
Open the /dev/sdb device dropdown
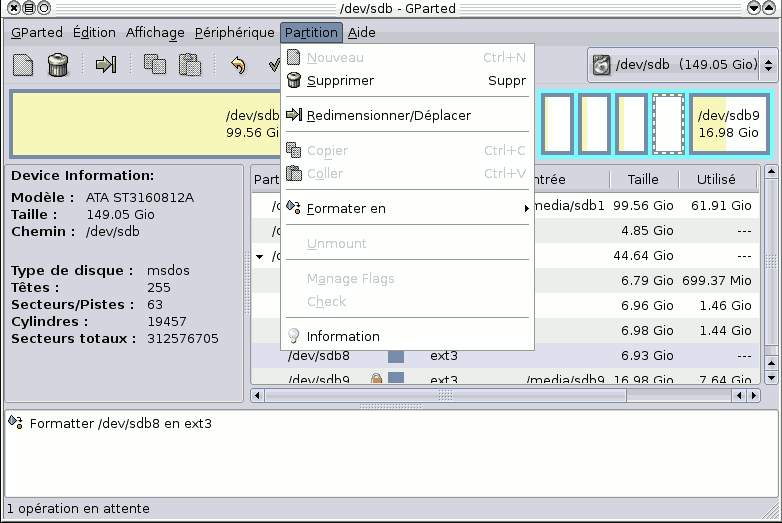click(680, 65)
